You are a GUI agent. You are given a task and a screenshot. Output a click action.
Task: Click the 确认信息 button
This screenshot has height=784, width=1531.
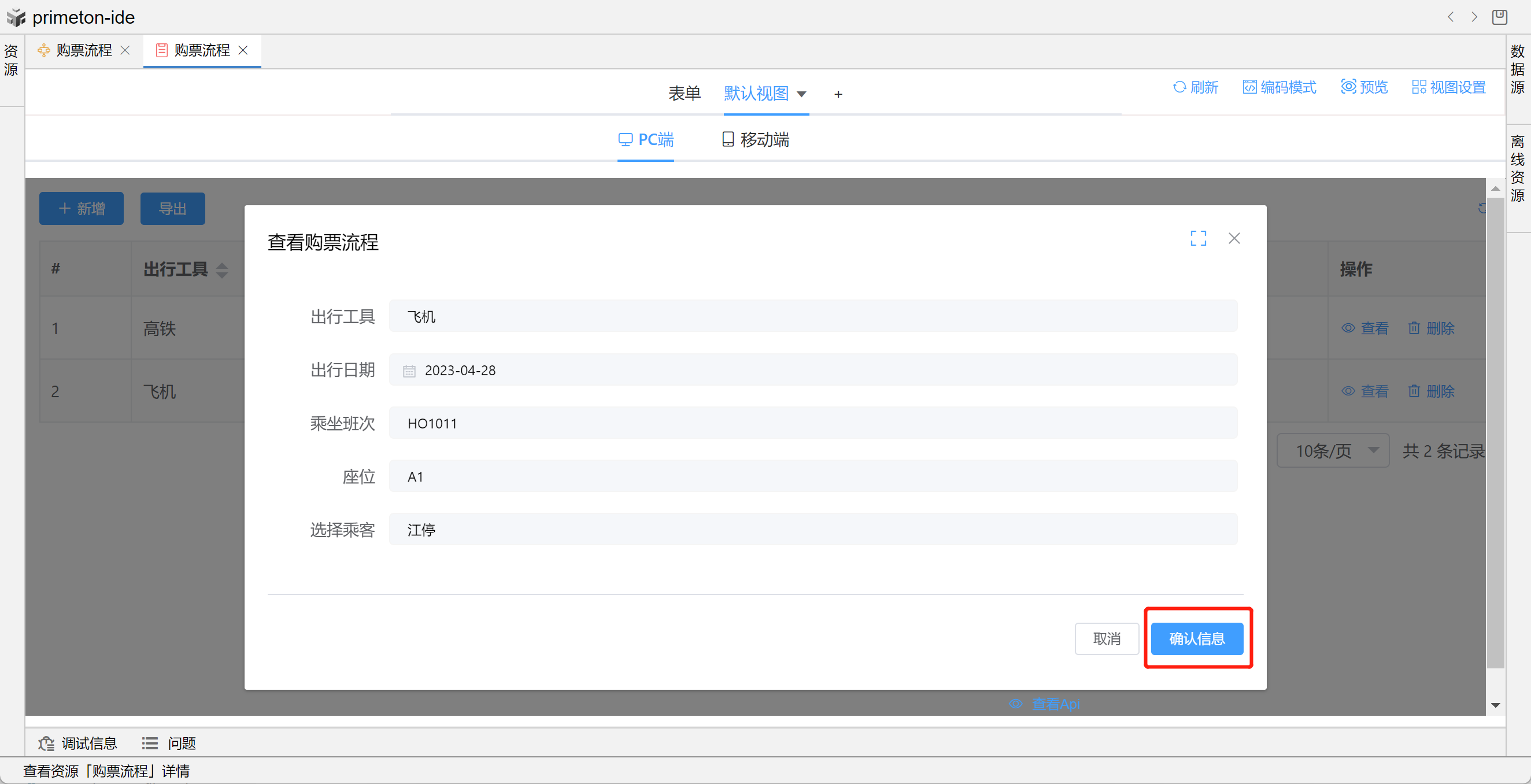[x=1196, y=638]
